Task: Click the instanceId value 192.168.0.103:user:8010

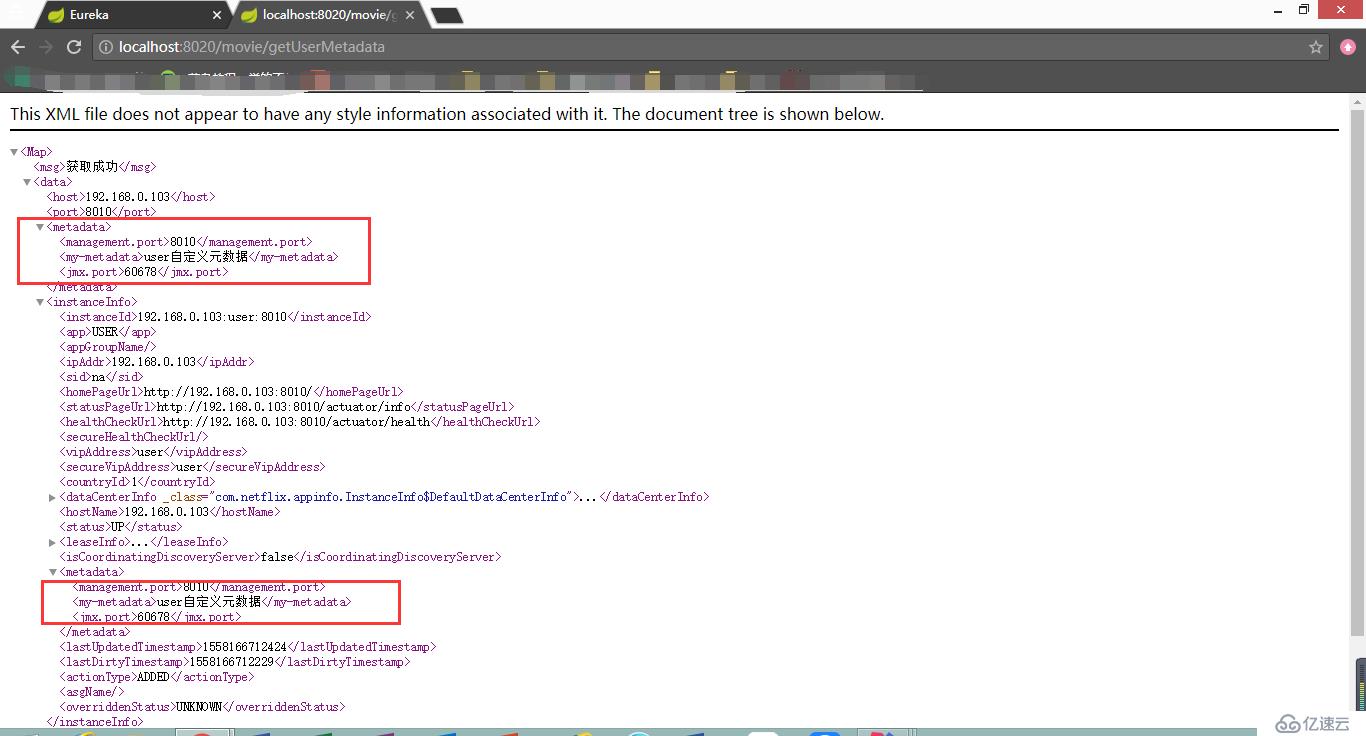Action: click(212, 317)
